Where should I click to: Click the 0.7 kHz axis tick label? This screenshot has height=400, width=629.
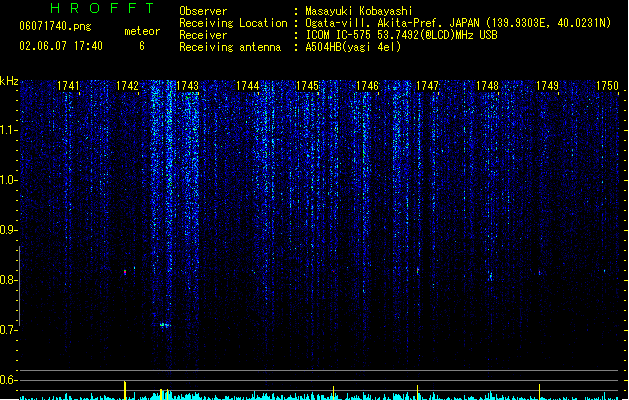(8, 330)
